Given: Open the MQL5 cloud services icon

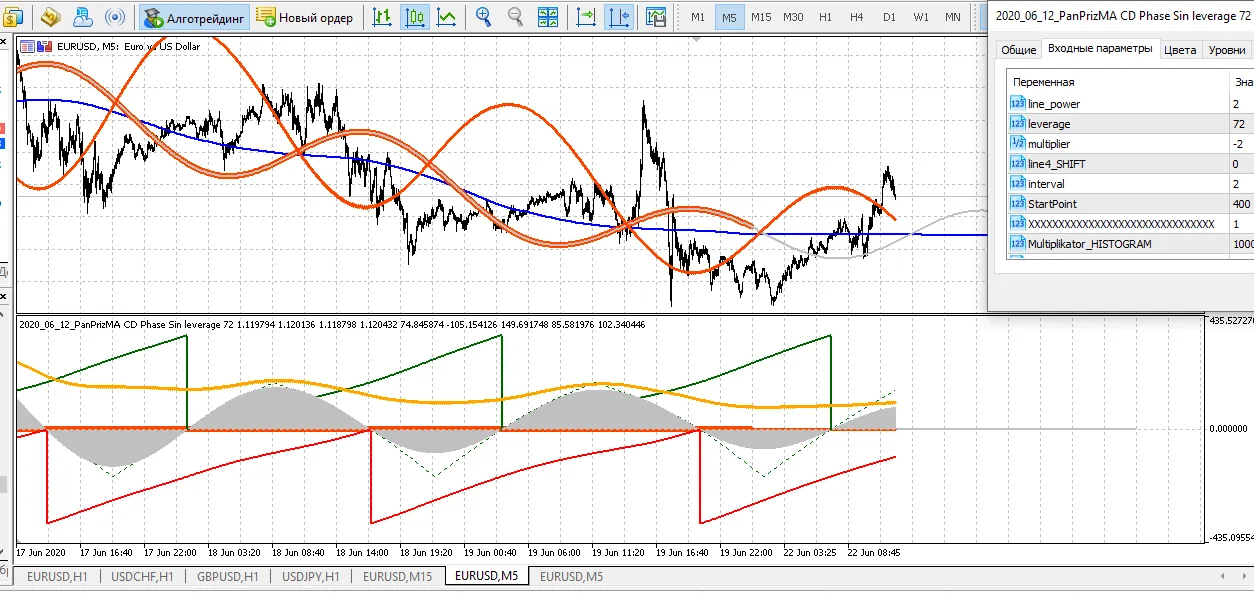Looking at the screenshot, I should [x=83, y=17].
